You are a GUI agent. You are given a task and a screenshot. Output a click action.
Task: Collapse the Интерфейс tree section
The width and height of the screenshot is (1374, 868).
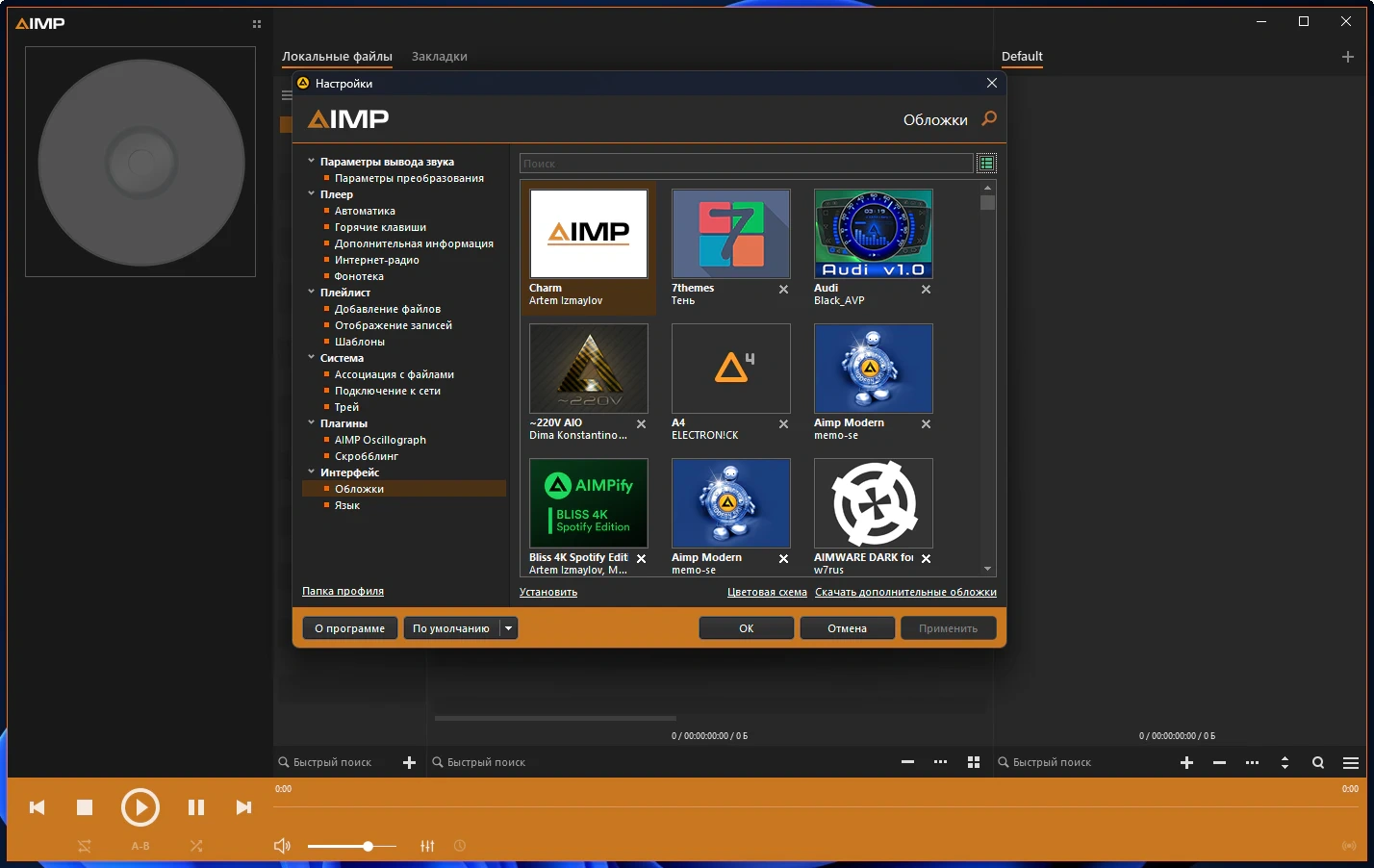[311, 472]
